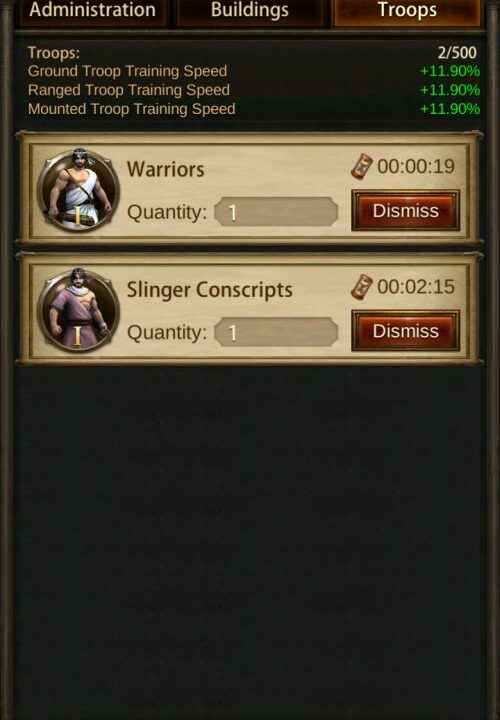
Task: Tap Ground Troop Training Speed stat
Action: click(128, 71)
